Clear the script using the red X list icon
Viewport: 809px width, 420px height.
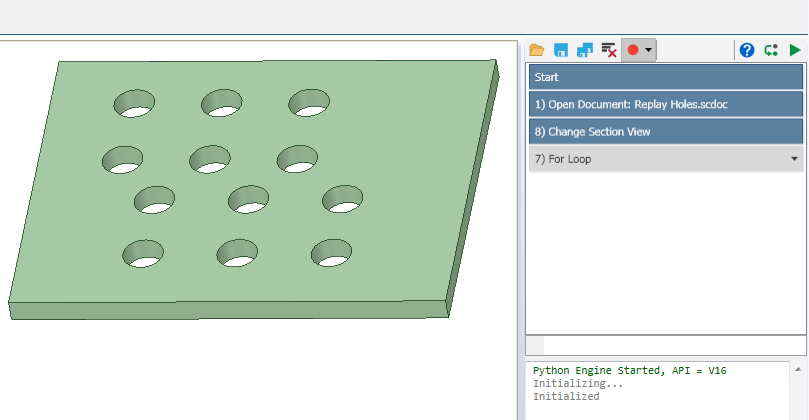[609, 50]
